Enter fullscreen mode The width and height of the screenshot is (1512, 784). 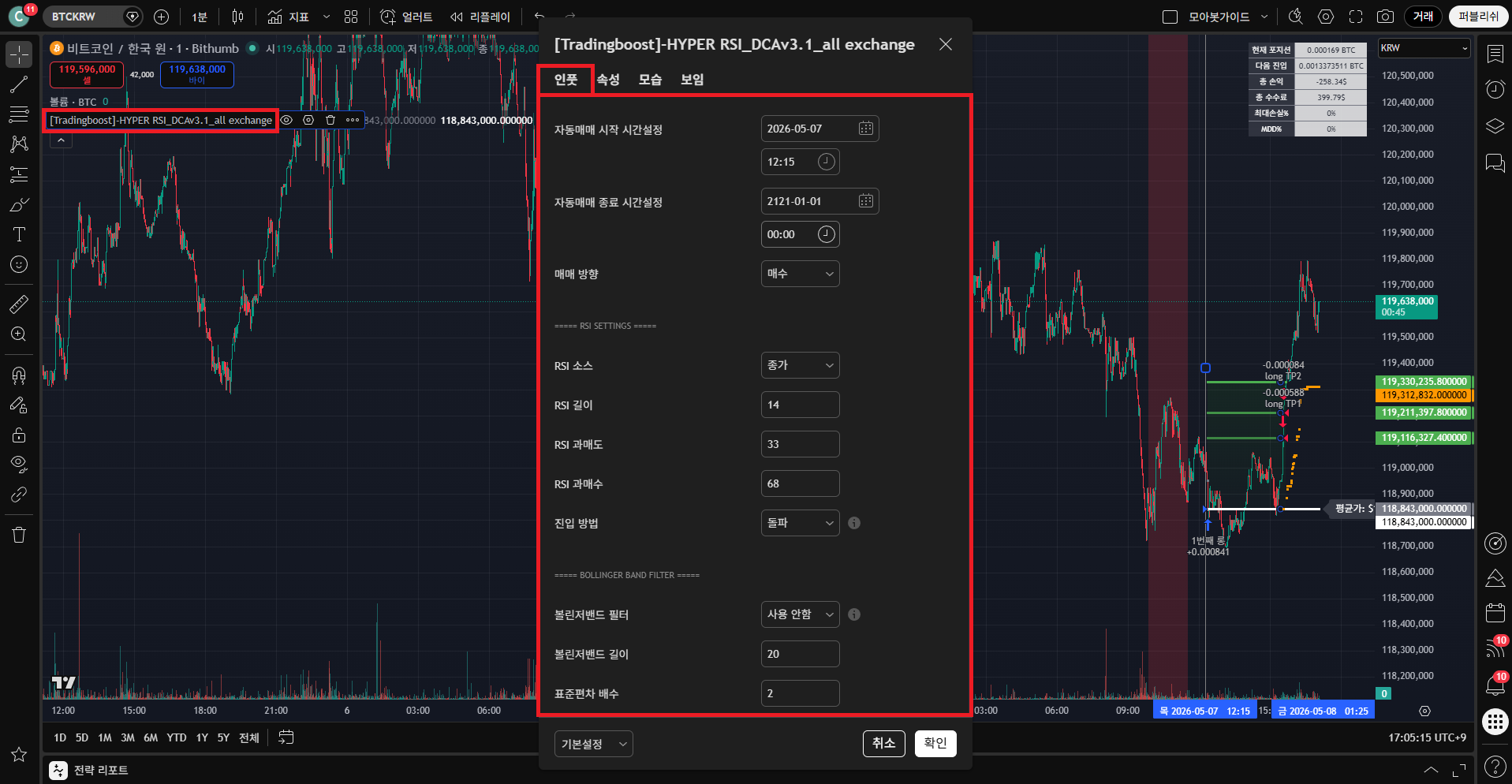(x=1356, y=17)
